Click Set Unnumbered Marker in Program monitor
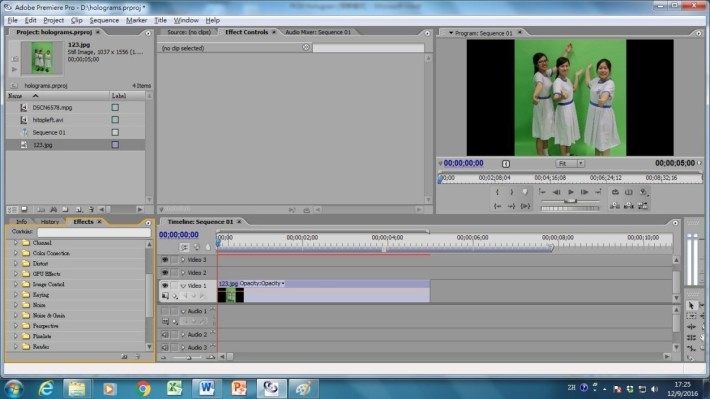This screenshot has height=399, width=710. 525,192
